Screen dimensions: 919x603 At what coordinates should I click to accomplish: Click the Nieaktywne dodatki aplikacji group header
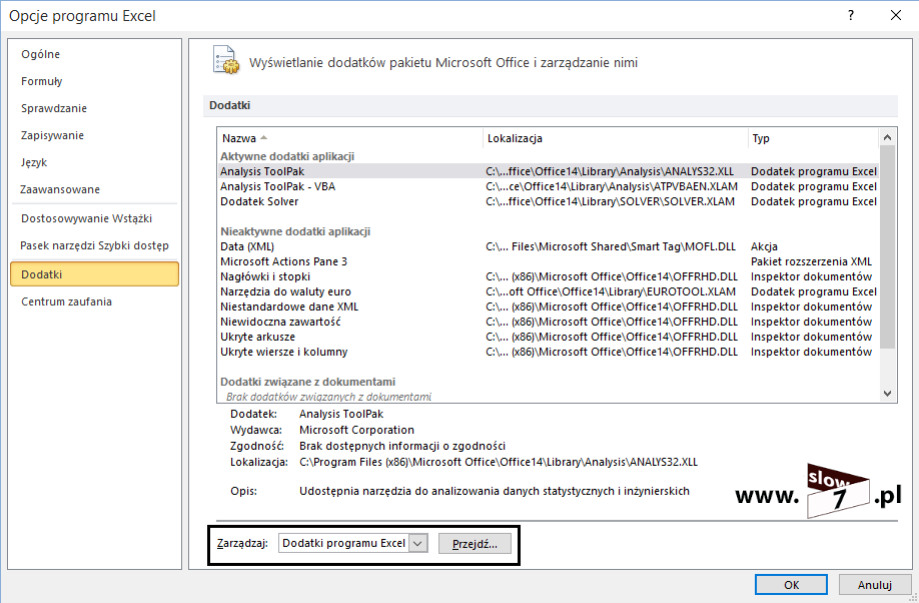coord(295,231)
